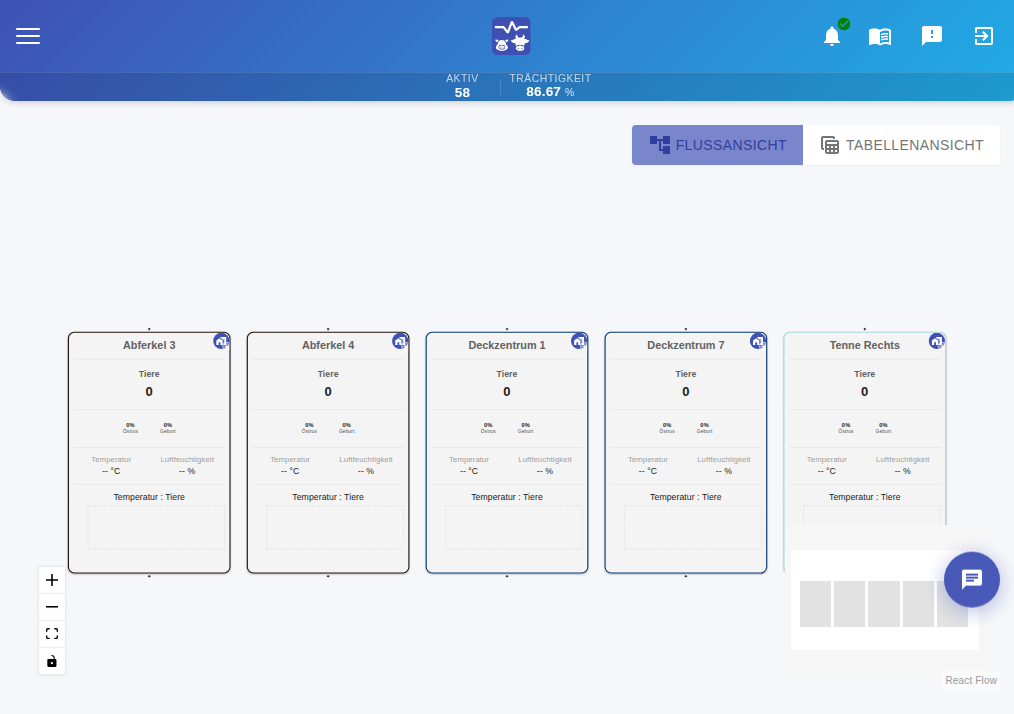Switch to Tabellenansicht view

click(901, 145)
